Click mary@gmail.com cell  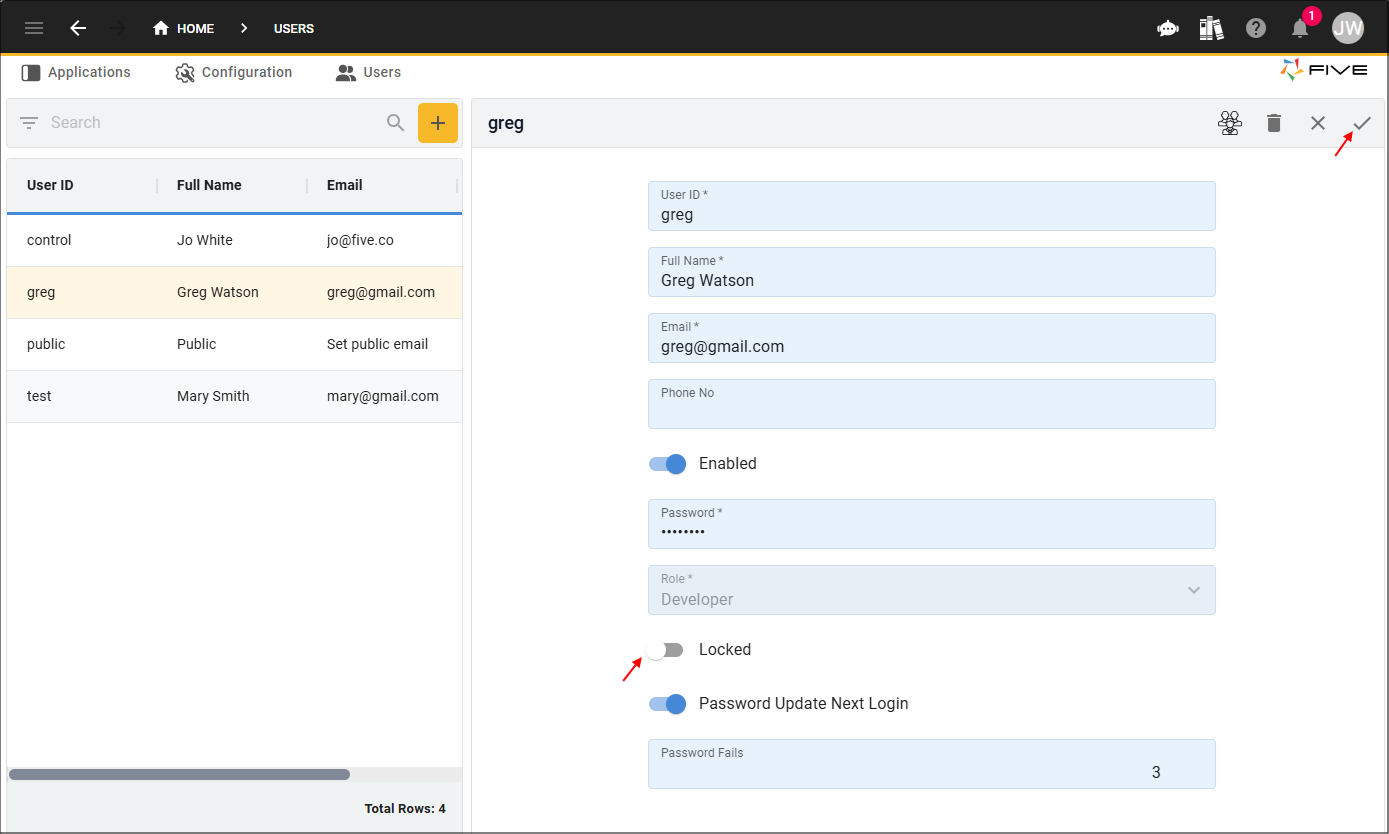point(383,396)
